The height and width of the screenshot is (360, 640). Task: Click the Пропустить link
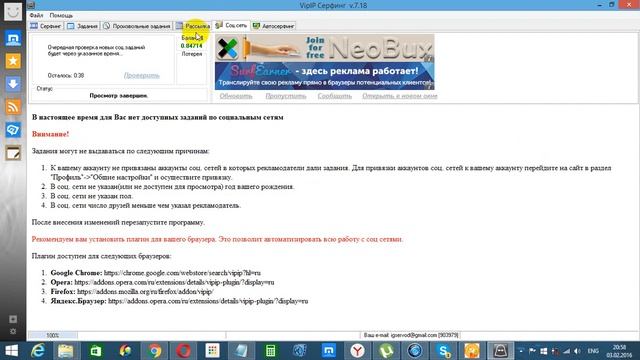286,96
